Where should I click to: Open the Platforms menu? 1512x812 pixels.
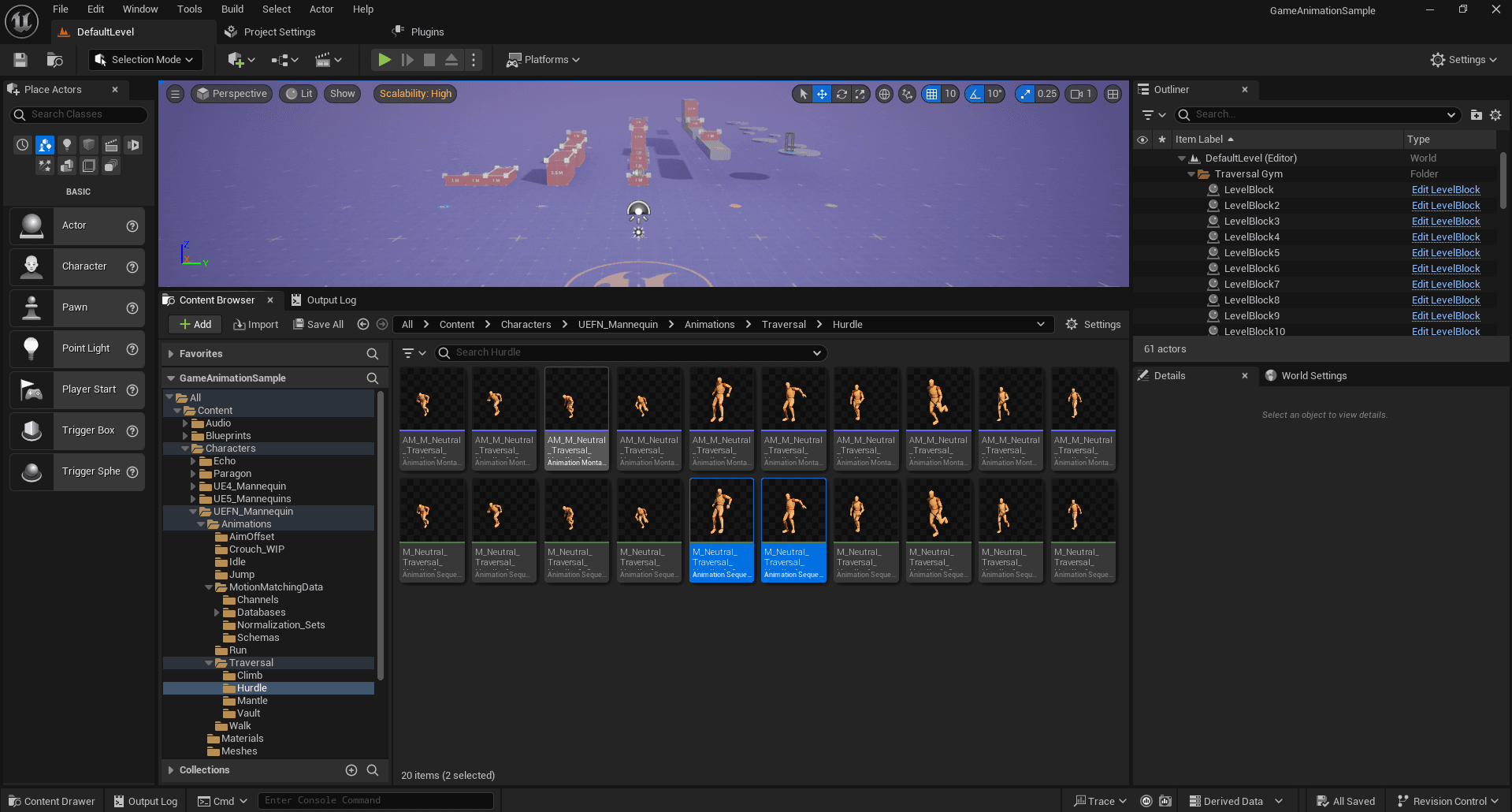(543, 60)
